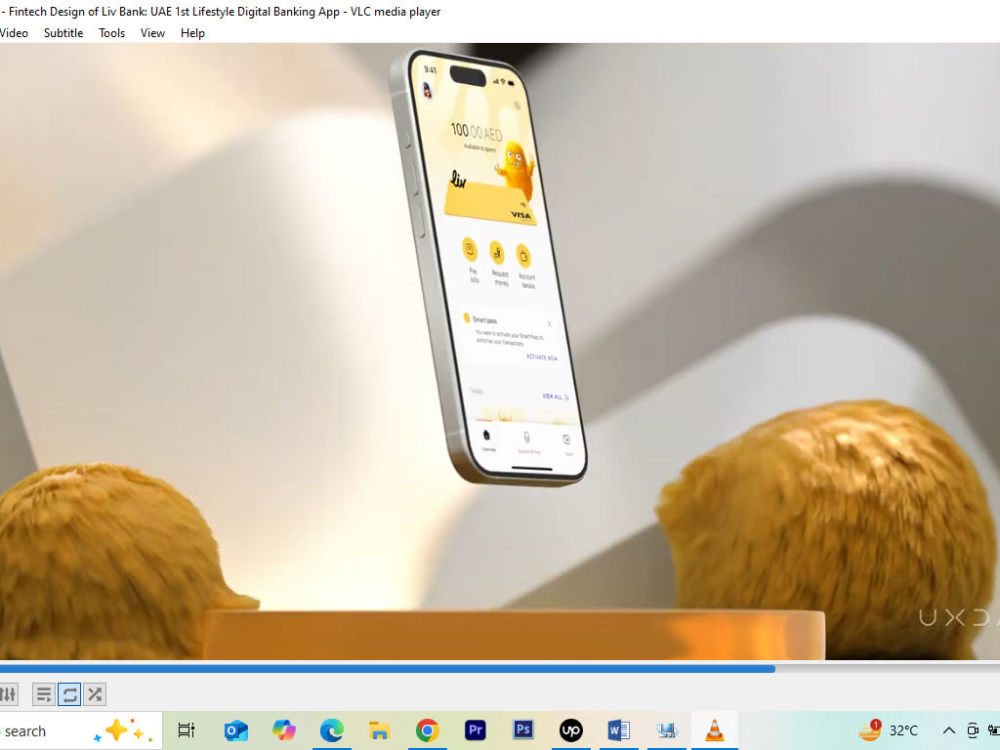1000x750 pixels.
Task: Show extended settings equalizer button
Action: [8, 694]
